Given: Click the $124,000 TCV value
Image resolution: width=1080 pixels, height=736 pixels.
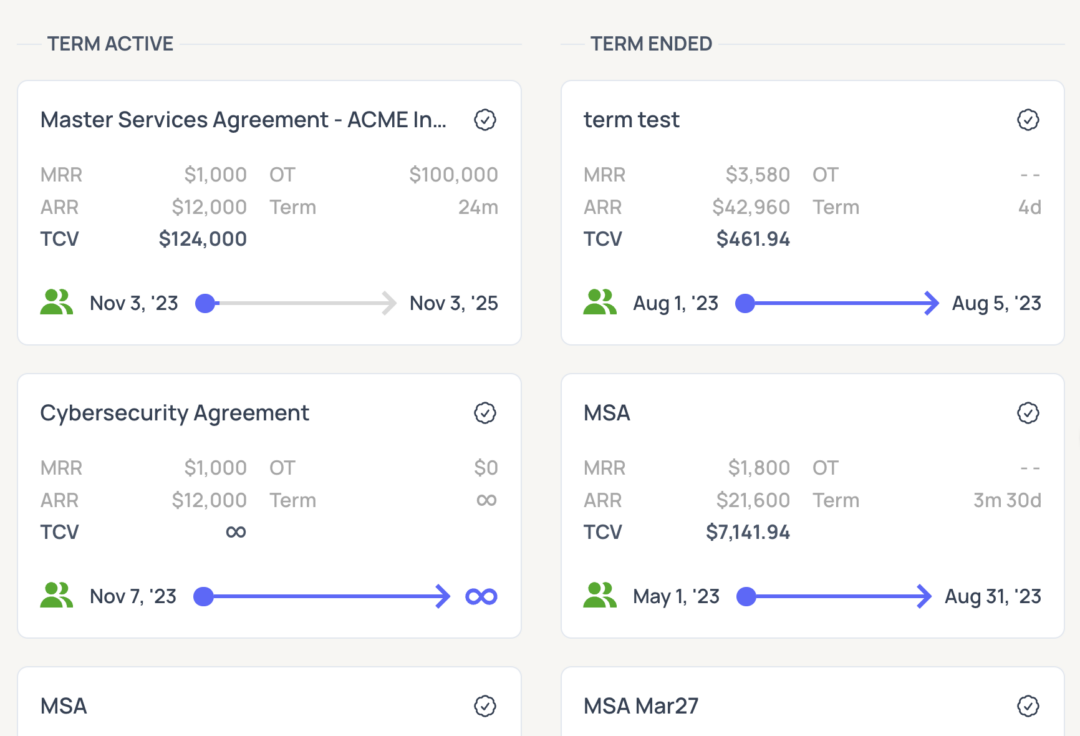Looking at the screenshot, I should point(202,239).
